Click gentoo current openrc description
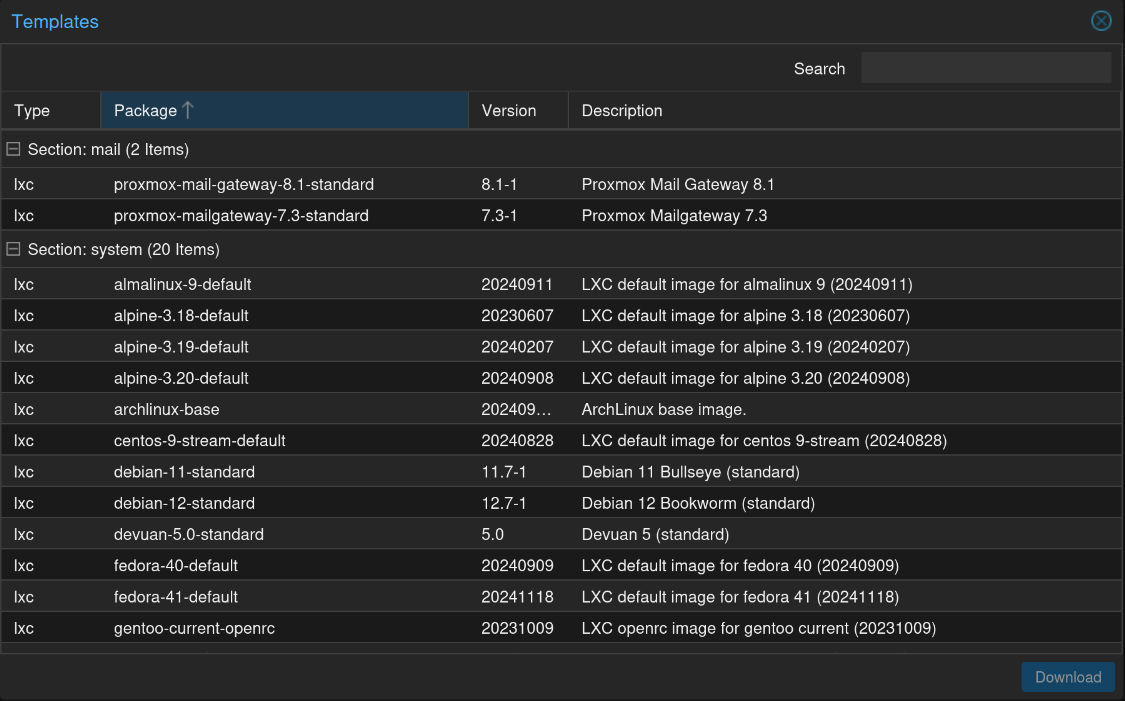Image resolution: width=1125 pixels, height=701 pixels. tap(758, 629)
